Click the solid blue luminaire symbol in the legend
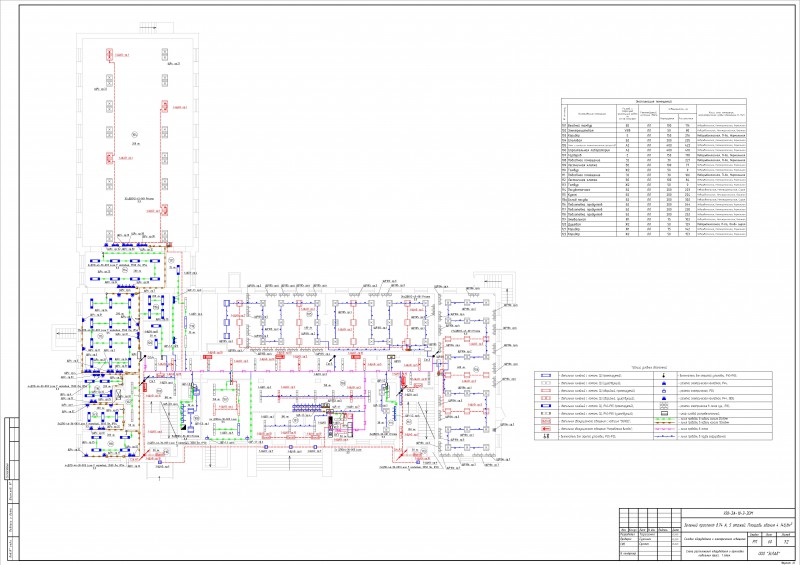This screenshot has height=565, width=800. (546, 406)
